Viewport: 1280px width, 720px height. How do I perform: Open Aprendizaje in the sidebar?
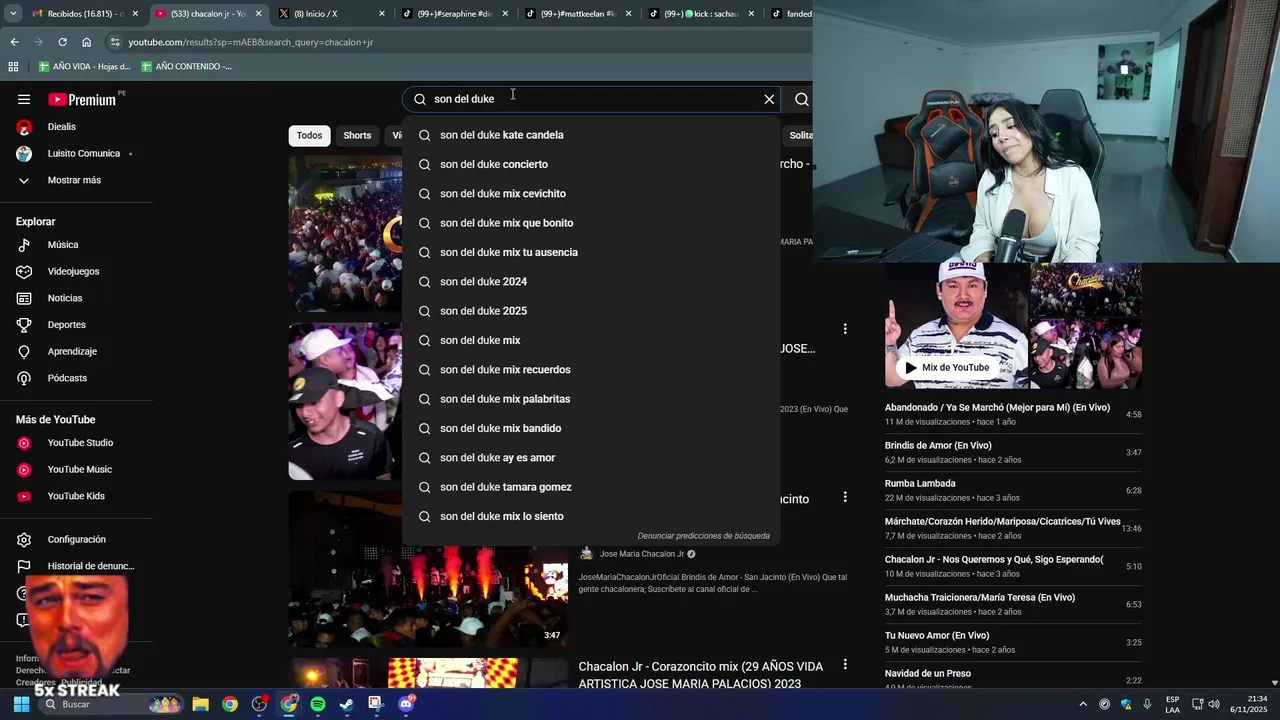pyautogui.click(x=72, y=352)
